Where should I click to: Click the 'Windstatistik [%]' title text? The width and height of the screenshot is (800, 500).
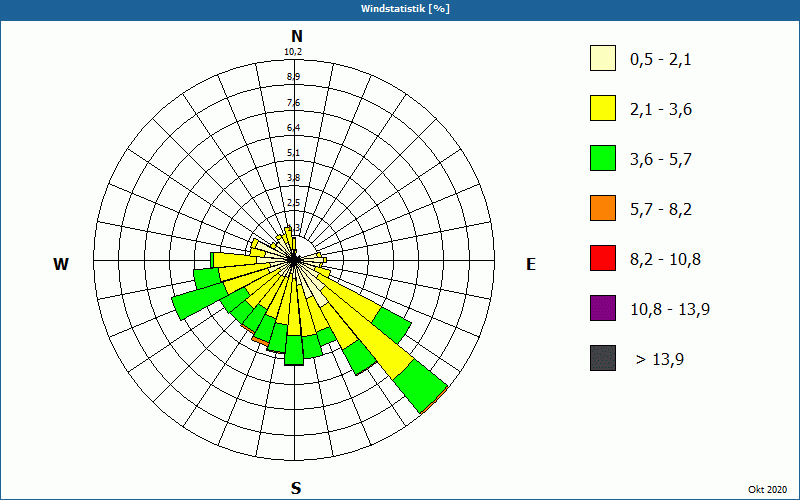[405, 9]
